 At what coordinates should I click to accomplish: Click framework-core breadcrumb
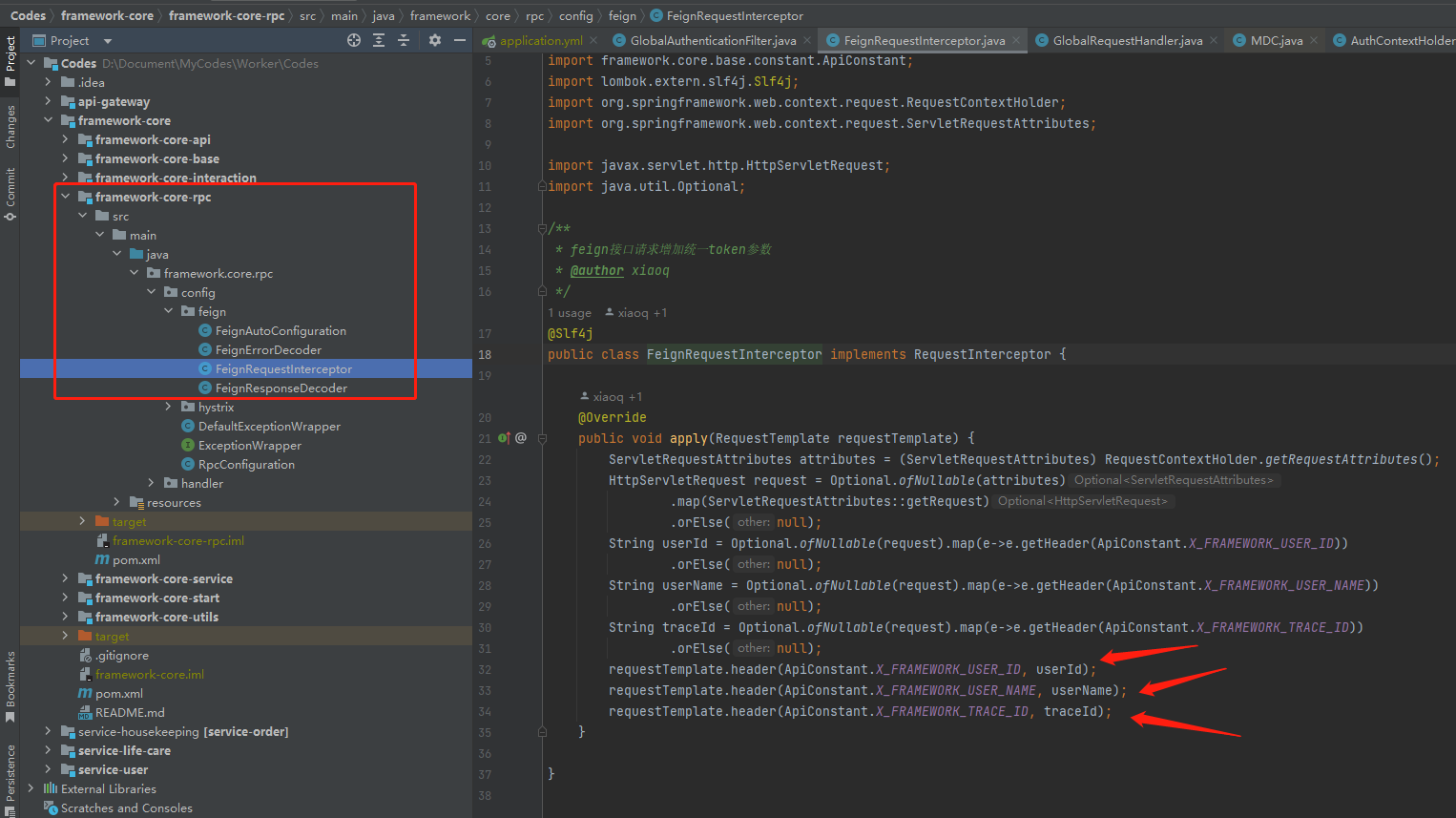pyautogui.click(x=107, y=15)
